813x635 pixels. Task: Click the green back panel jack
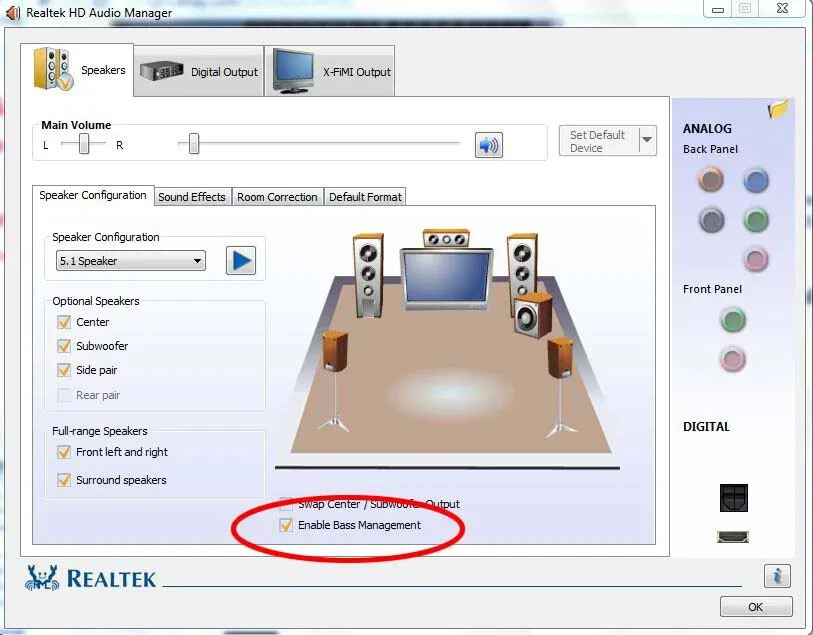point(755,220)
